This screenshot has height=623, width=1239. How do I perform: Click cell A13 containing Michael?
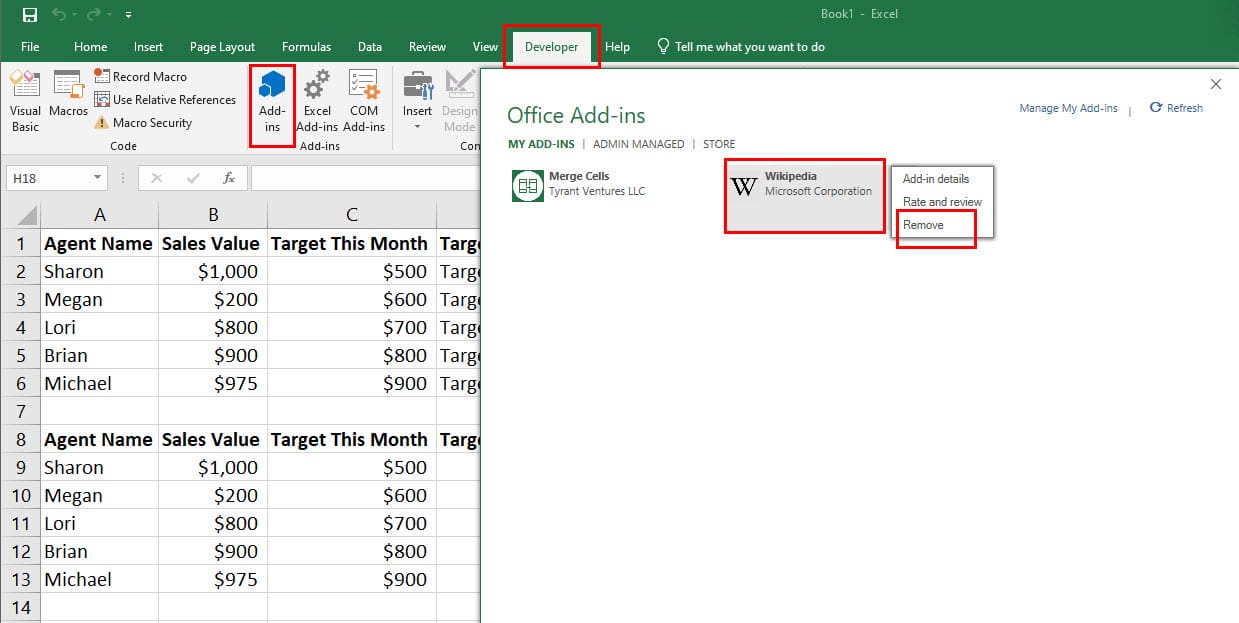coord(99,579)
